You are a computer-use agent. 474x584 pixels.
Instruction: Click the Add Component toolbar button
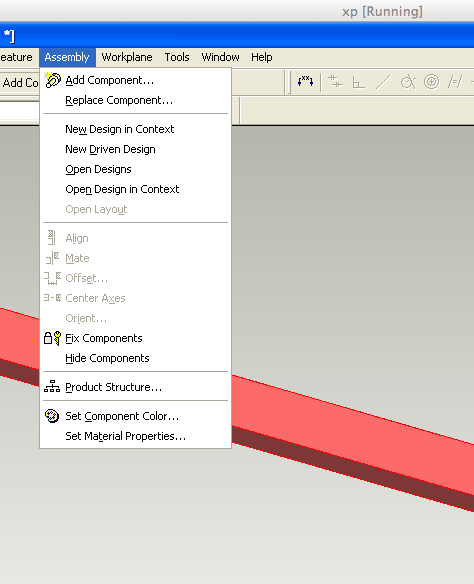[19, 83]
